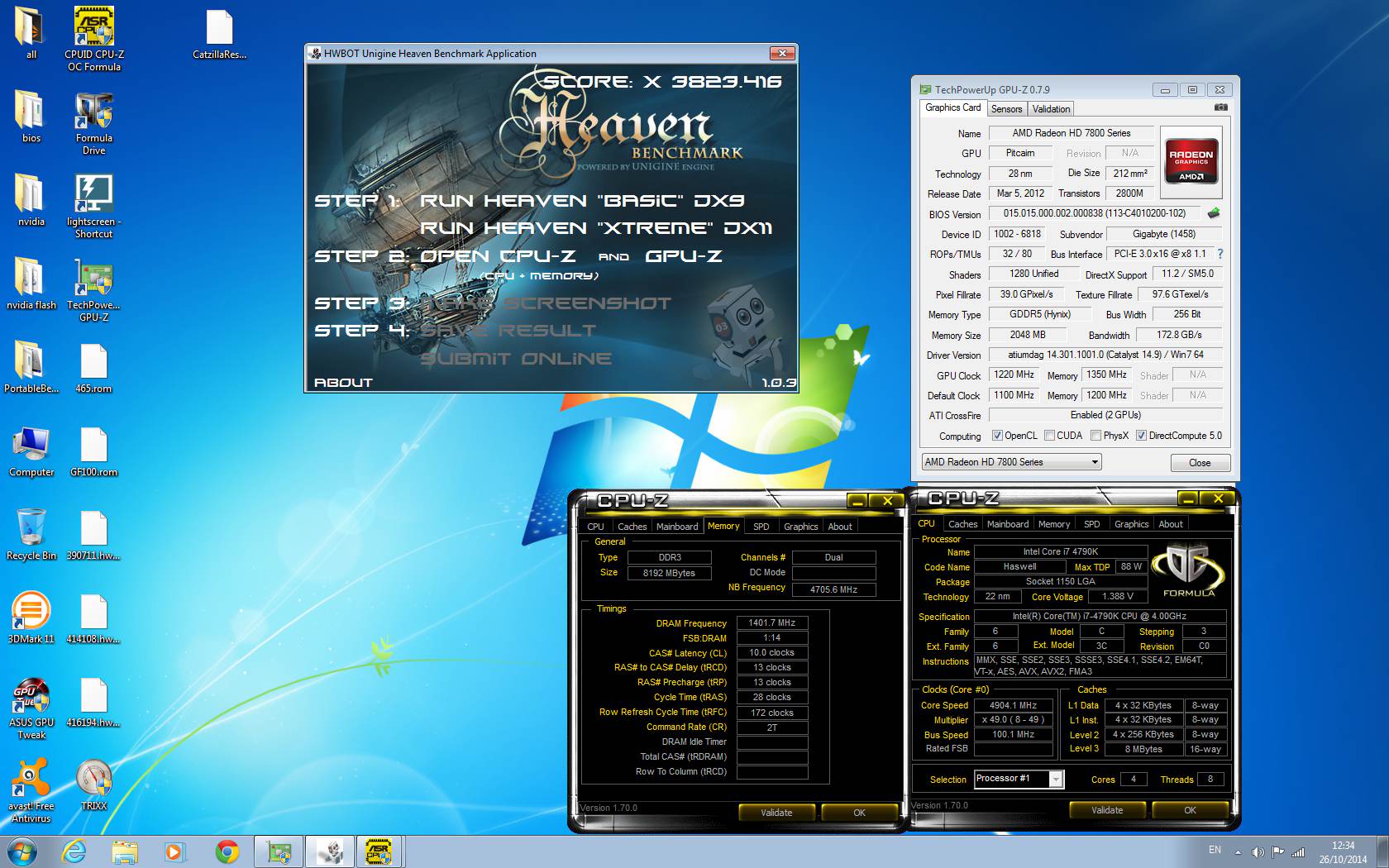1389x868 pixels.
Task: Click RUN HEAVEN "BASIC" DX9
Action: (582, 201)
